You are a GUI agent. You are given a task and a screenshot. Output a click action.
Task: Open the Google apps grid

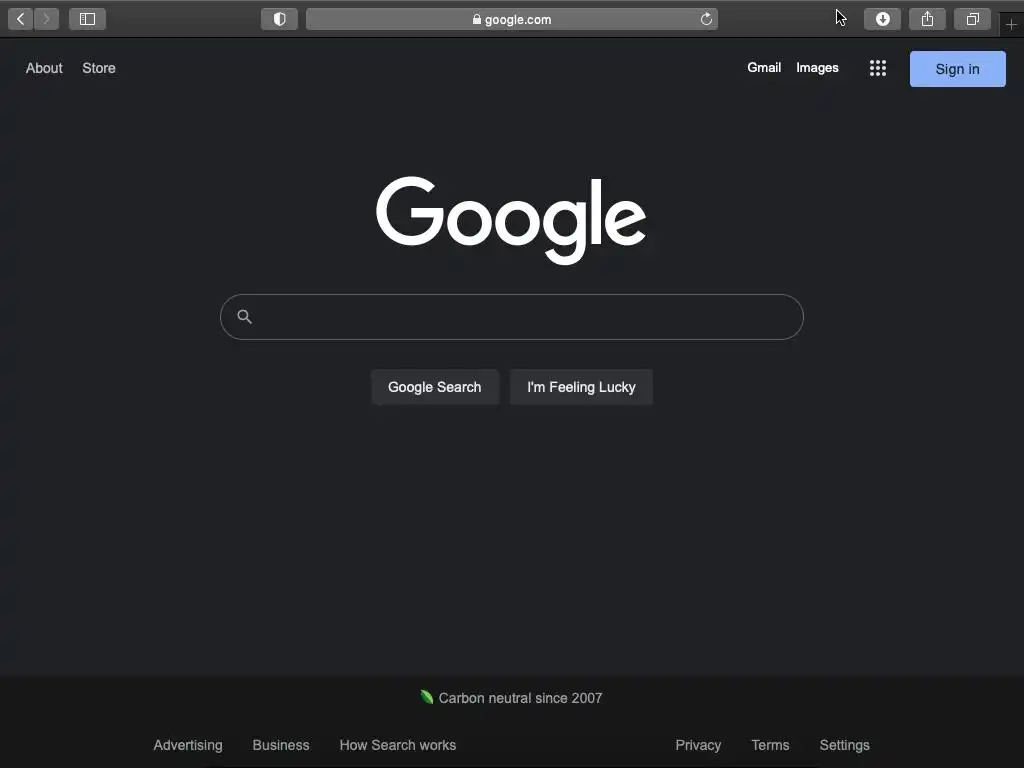878,68
